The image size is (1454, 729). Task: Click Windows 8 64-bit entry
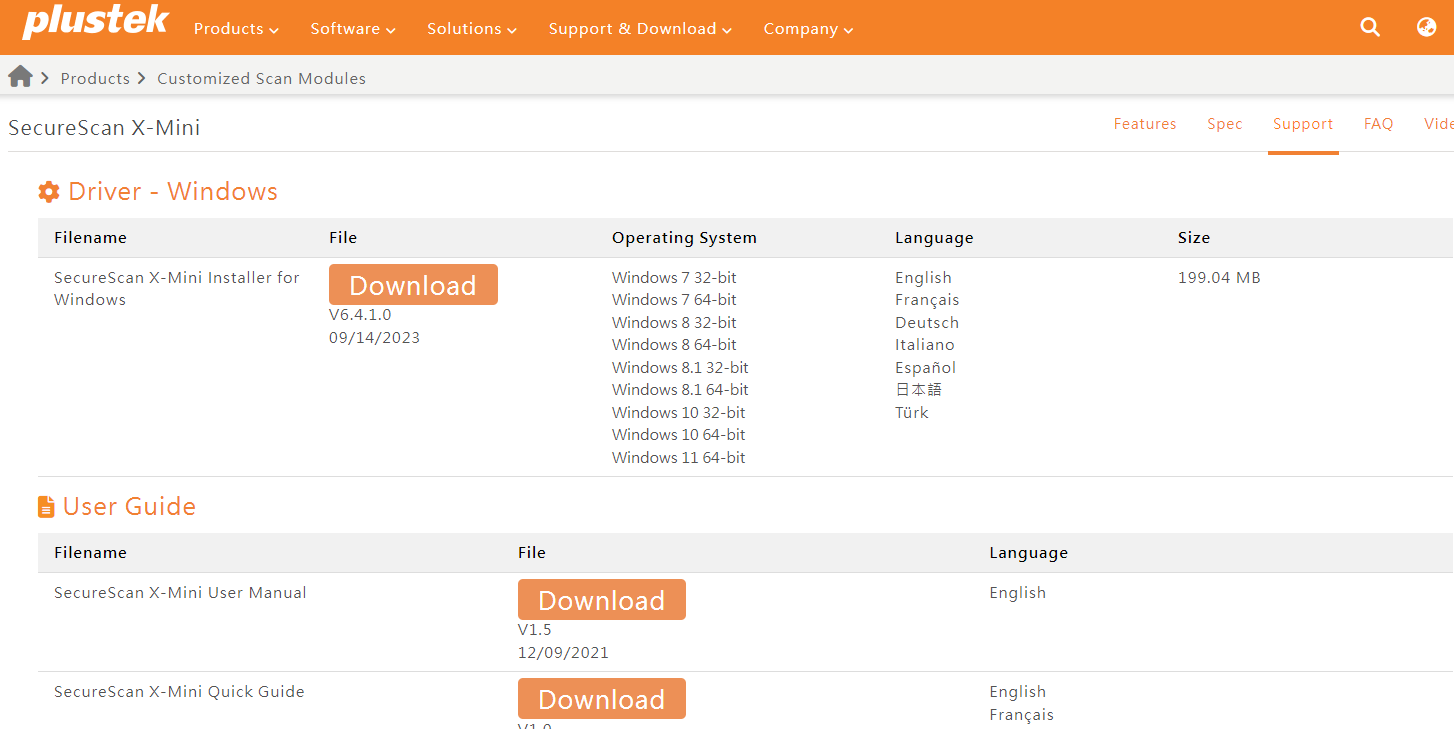click(x=674, y=345)
